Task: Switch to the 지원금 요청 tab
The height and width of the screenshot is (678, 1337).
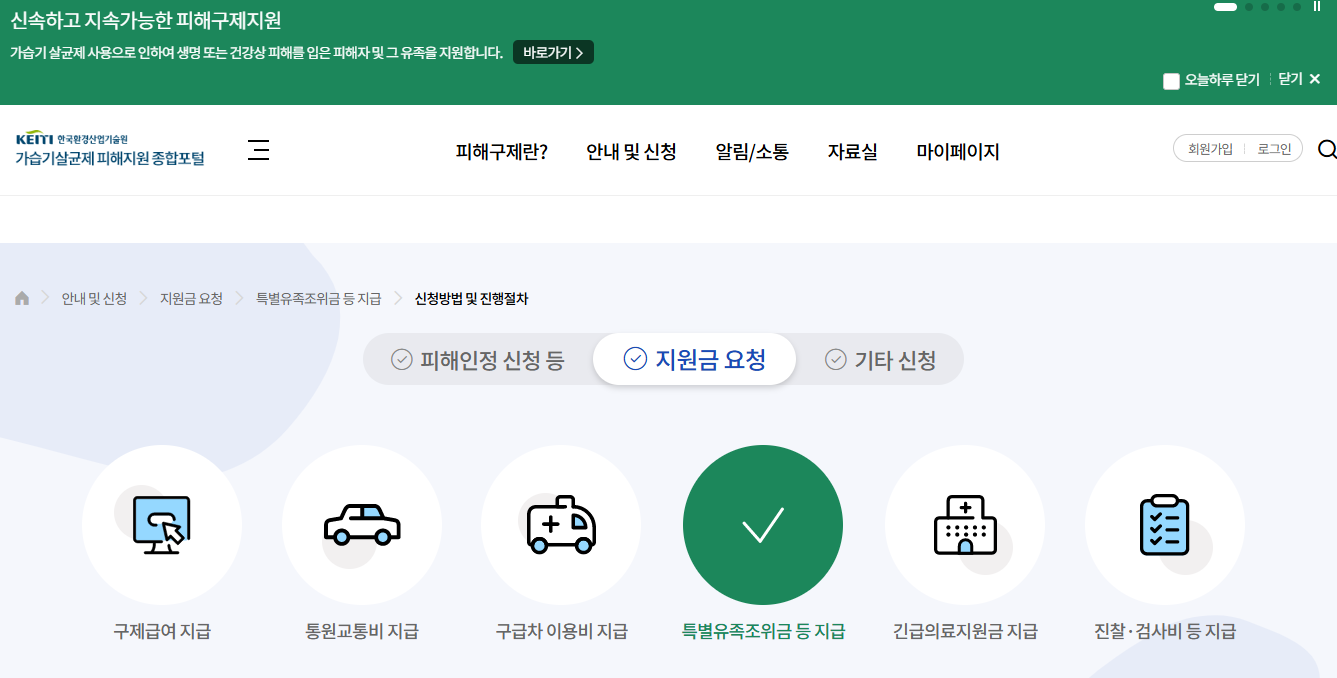Action: (x=694, y=359)
